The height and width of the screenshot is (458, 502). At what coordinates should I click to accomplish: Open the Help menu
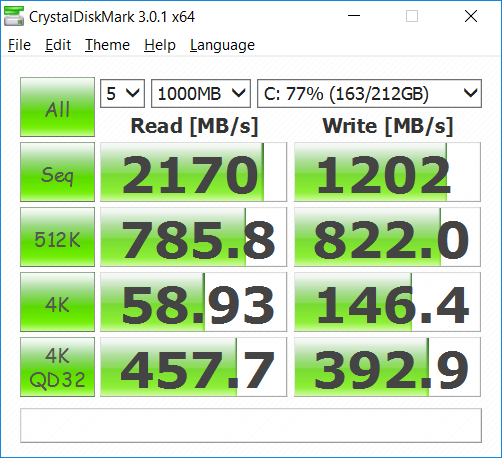[x=160, y=45]
